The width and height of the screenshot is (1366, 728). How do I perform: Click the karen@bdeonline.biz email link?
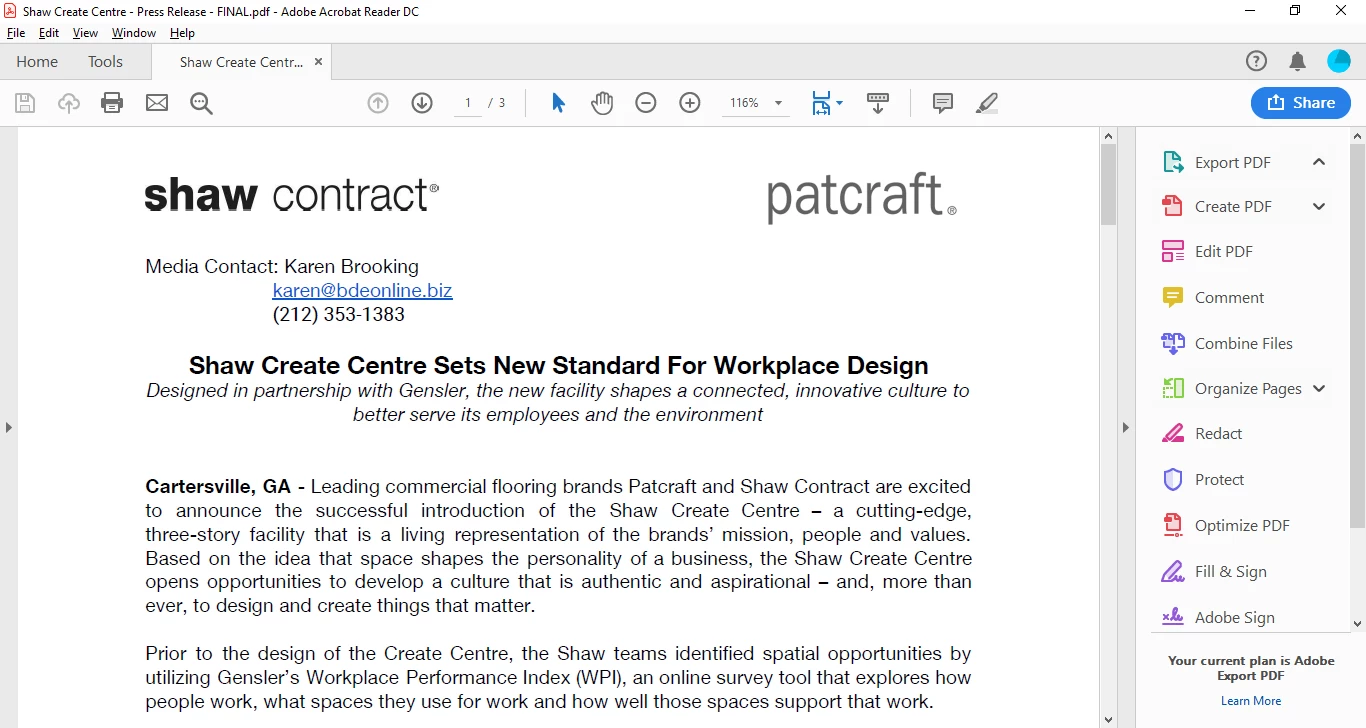362,291
